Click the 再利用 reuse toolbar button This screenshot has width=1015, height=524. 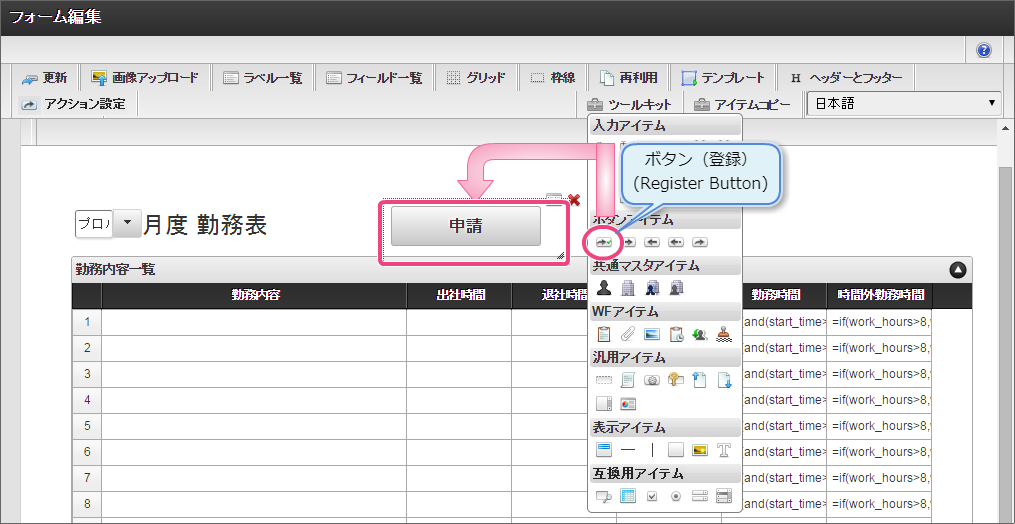tap(629, 78)
